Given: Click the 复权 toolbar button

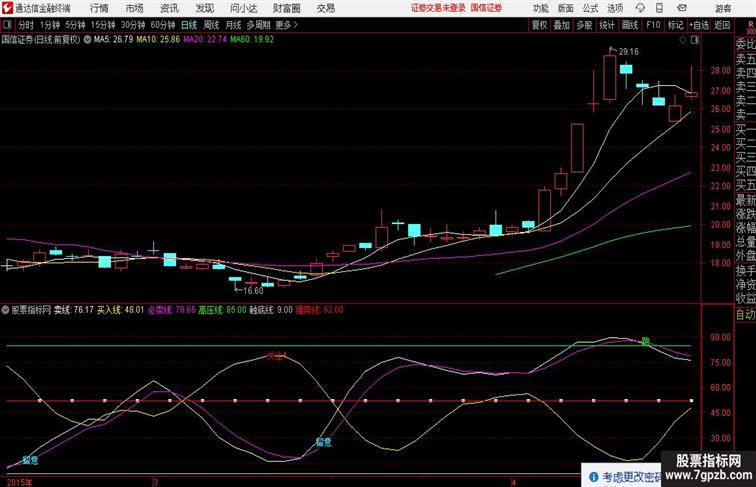Looking at the screenshot, I should pyautogui.click(x=540, y=25).
